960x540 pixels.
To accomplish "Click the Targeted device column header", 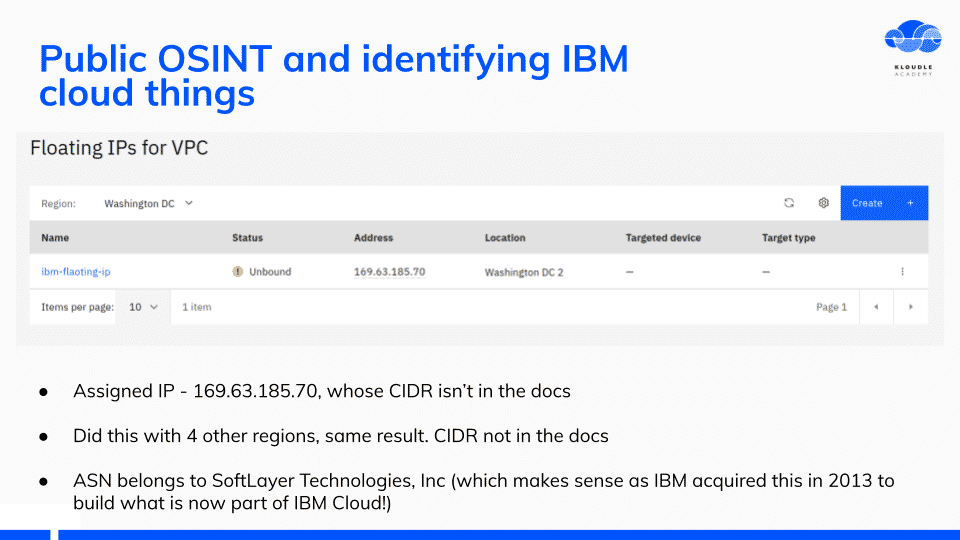I will (663, 238).
